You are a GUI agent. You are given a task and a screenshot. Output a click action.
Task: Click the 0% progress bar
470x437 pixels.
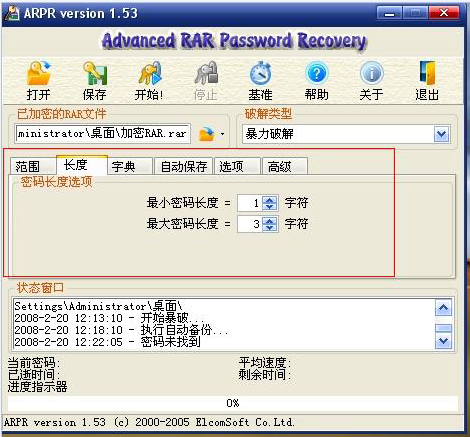[233, 403]
